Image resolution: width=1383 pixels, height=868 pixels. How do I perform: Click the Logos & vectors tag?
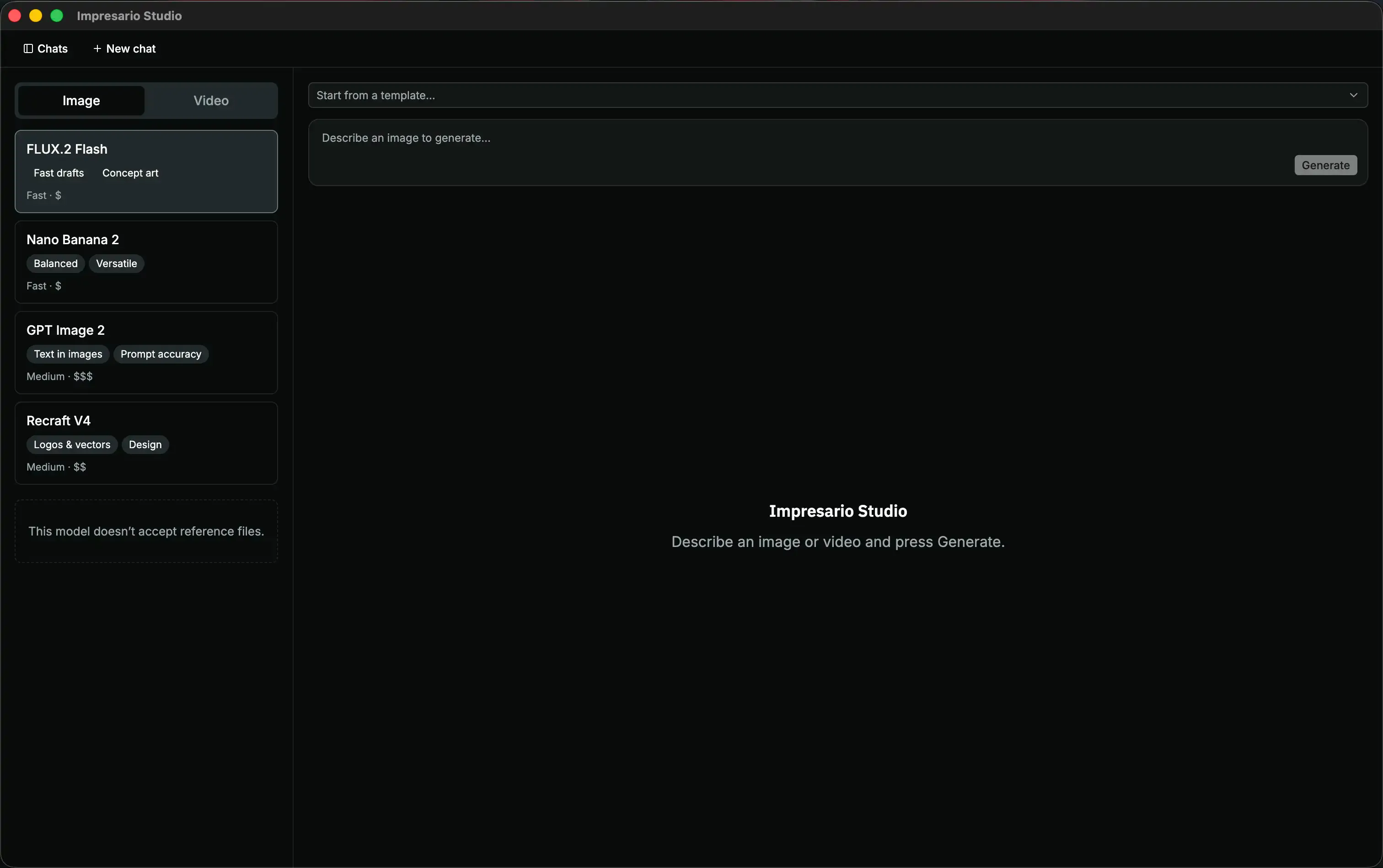click(72, 445)
